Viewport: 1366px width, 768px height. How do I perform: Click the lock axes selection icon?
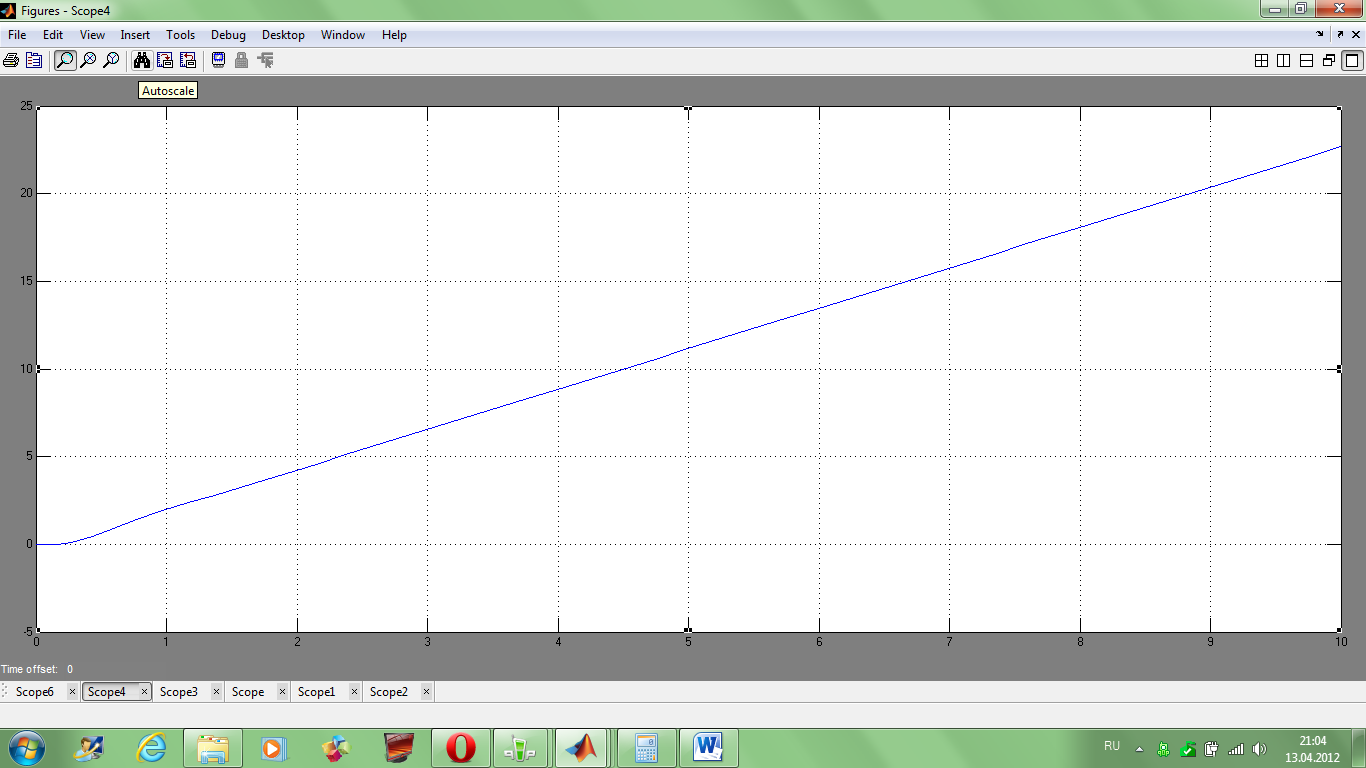coord(241,60)
